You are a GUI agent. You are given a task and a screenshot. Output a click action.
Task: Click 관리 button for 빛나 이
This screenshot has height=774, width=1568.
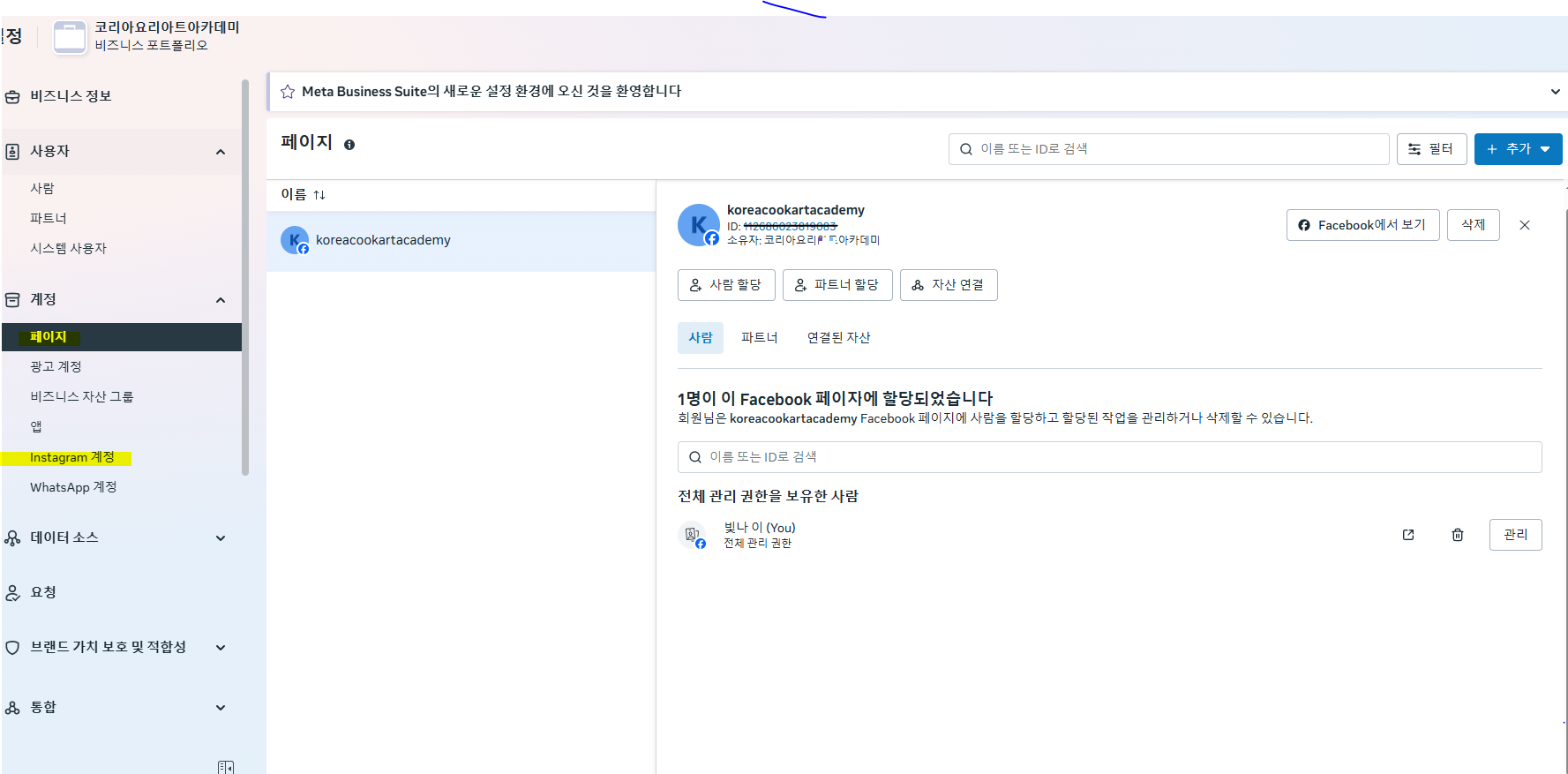(1515, 535)
